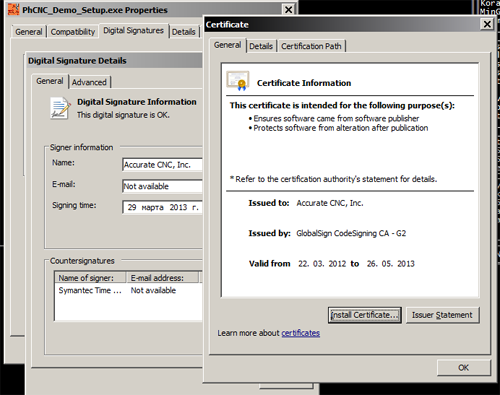Select Digital Signatures tab in Properties window

133,31
